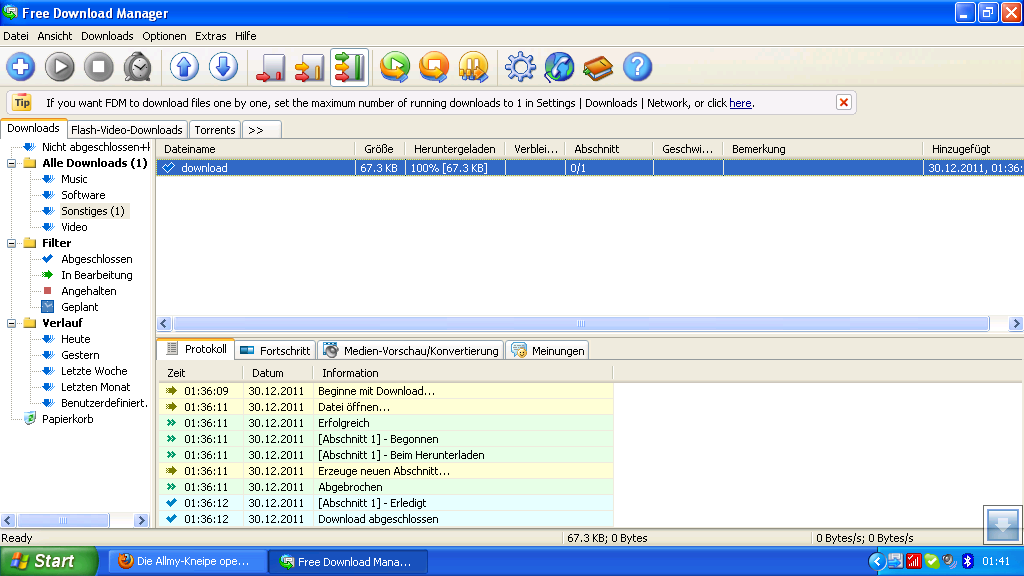This screenshot has height=576, width=1024.
Task: Click the 'here' link in tip bar
Action: click(x=740, y=103)
